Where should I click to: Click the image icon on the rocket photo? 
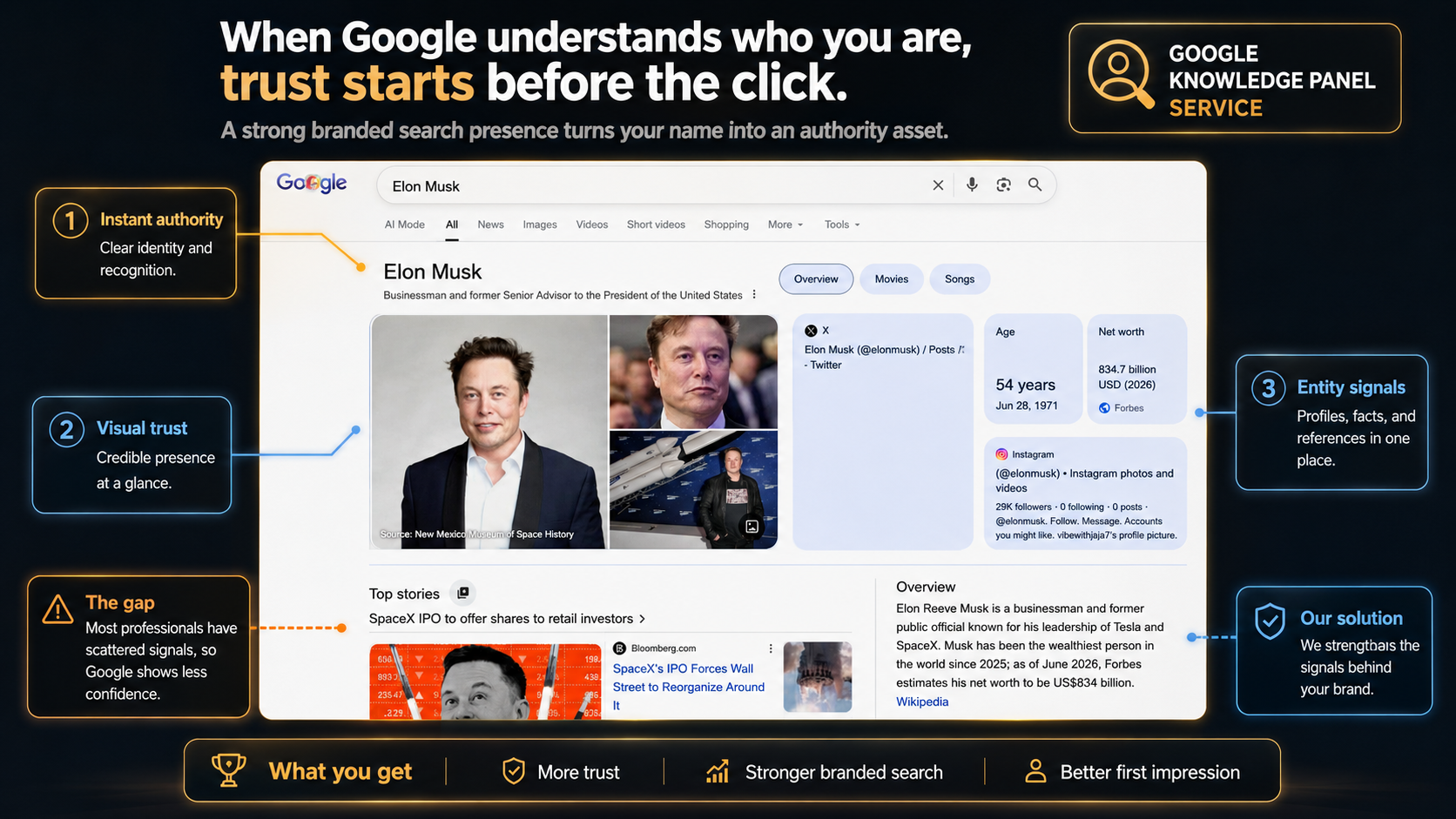point(752,527)
